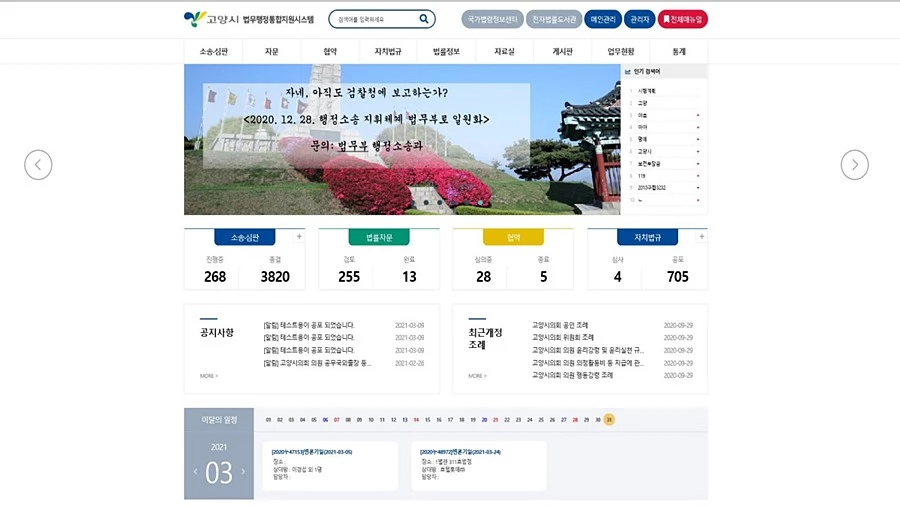Go to previous month in schedule
Image resolution: width=900 pixels, height=506 pixels.
point(195,472)
